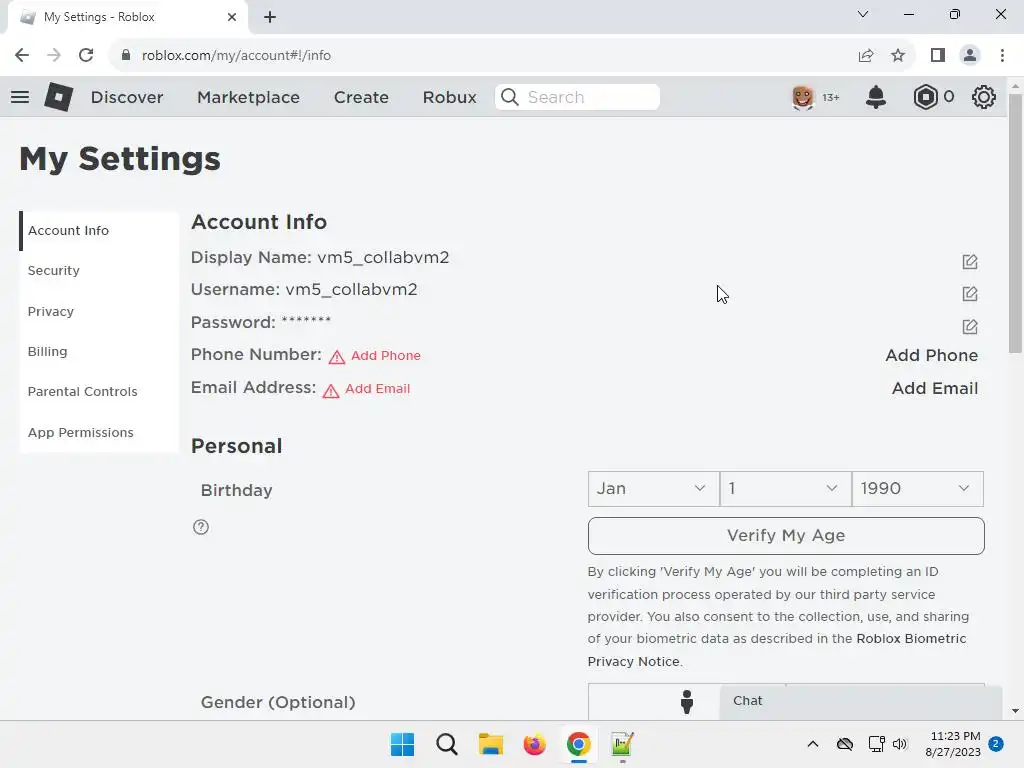Open Chrome three-dot menu

[x=1002, y=56]
